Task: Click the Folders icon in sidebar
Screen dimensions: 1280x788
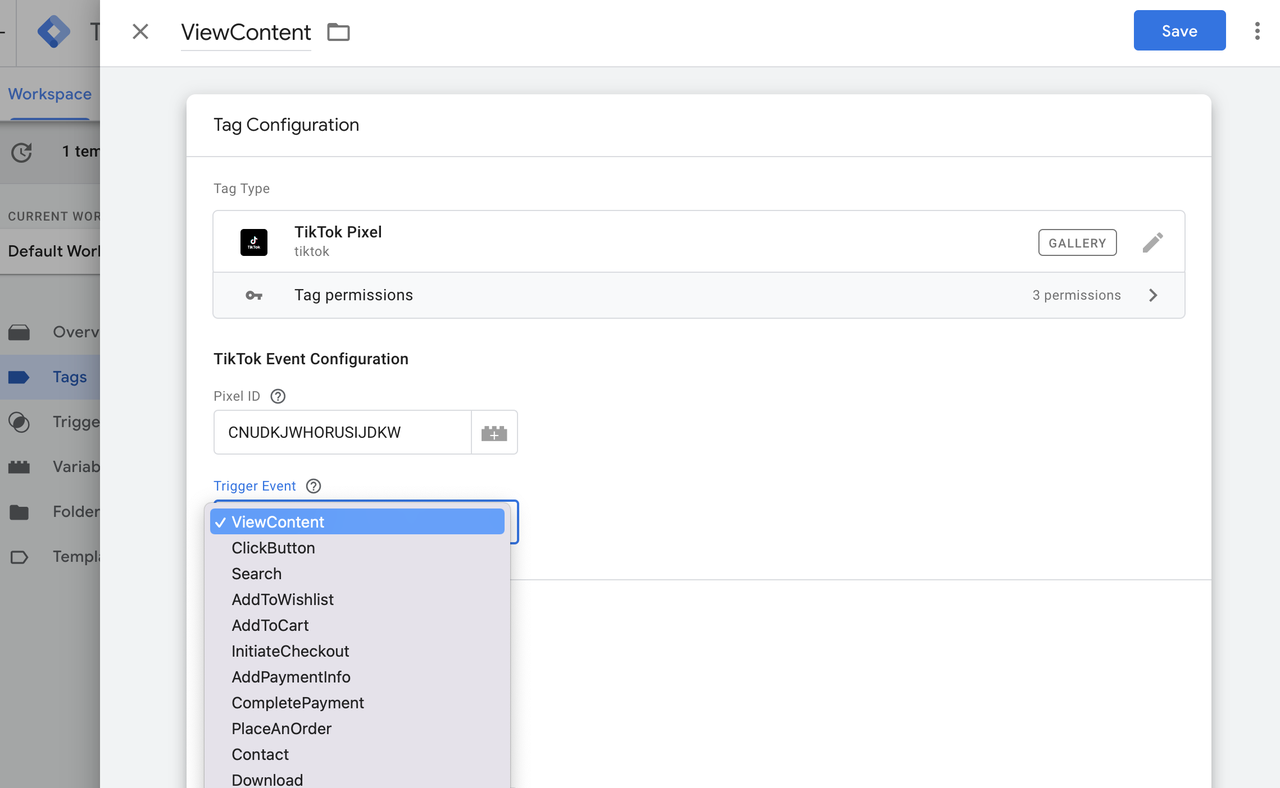Action: [x=19, y=512]
